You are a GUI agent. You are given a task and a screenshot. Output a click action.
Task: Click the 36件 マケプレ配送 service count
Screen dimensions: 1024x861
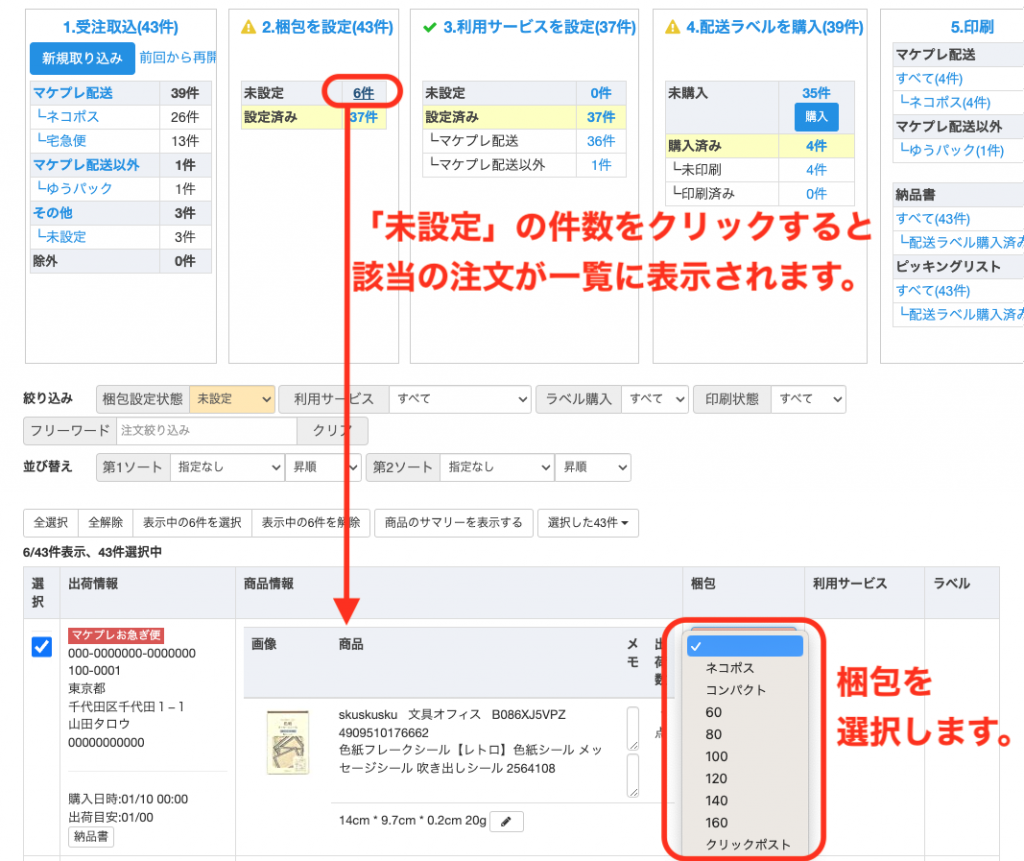tap(601, 140)
